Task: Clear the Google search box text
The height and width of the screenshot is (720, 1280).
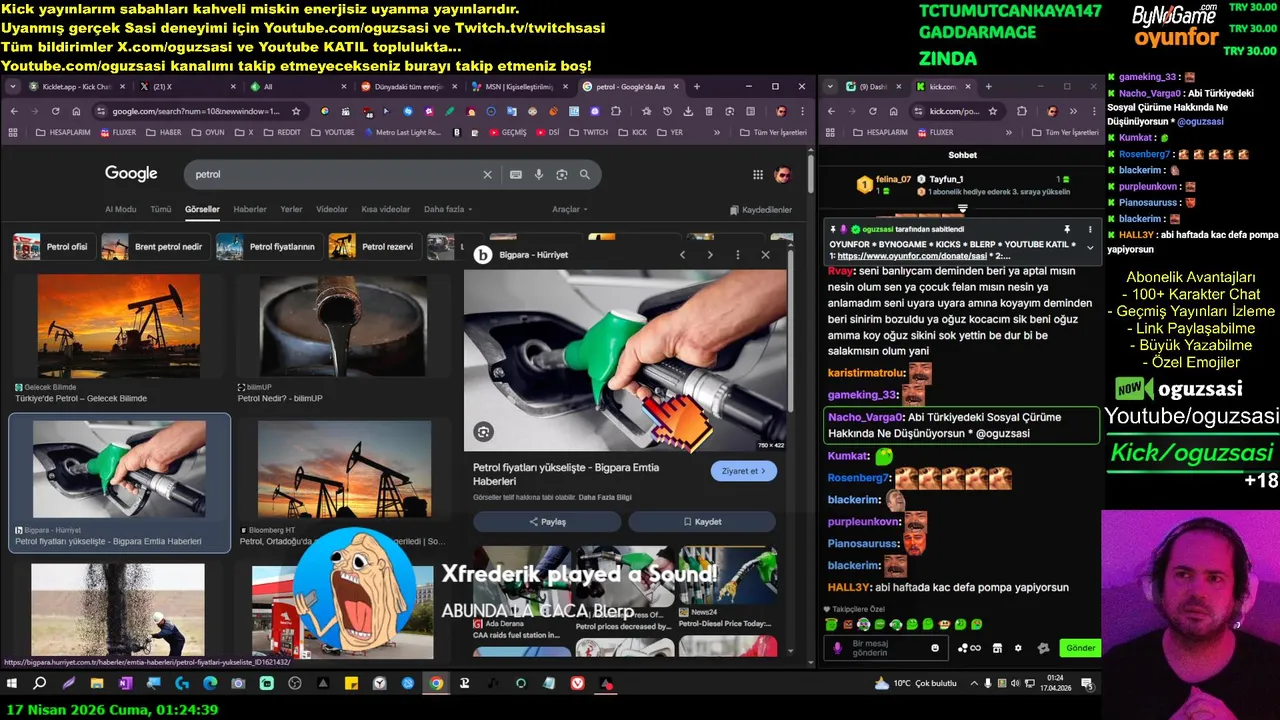Action: pos(488,174)
